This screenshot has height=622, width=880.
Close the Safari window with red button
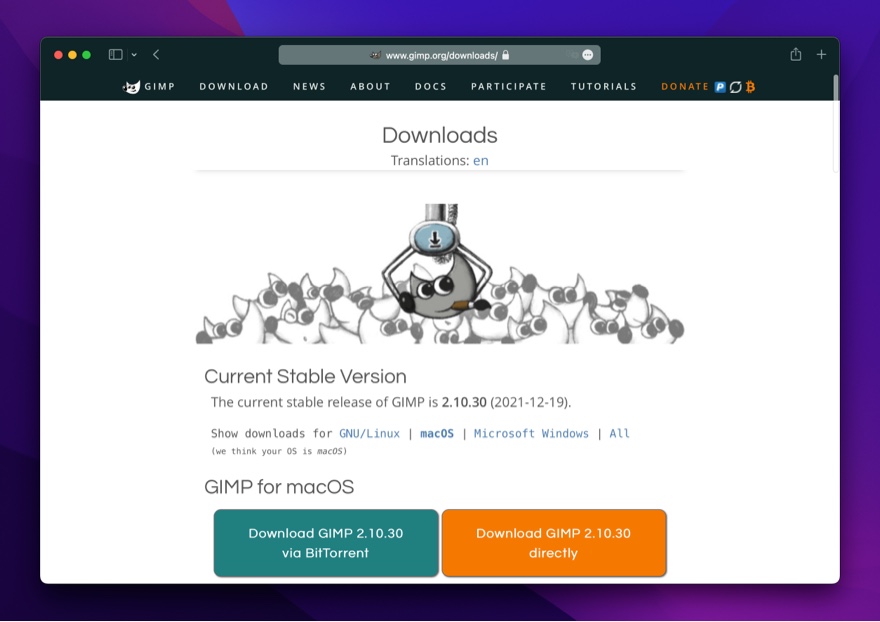[58, 54]
